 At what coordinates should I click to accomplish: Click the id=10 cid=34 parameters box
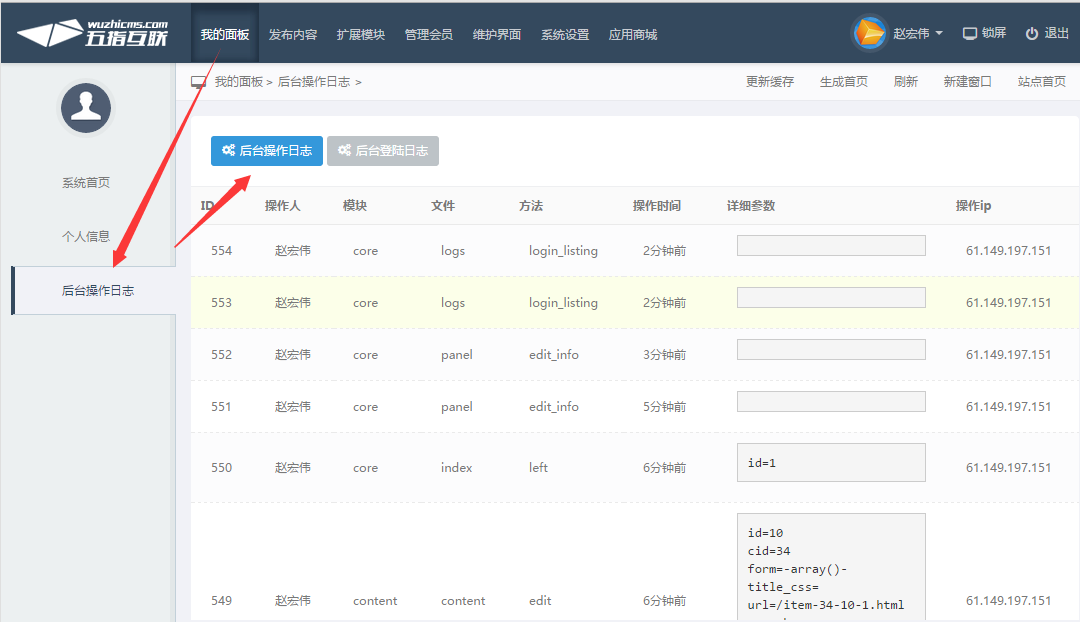click(831, 567)
